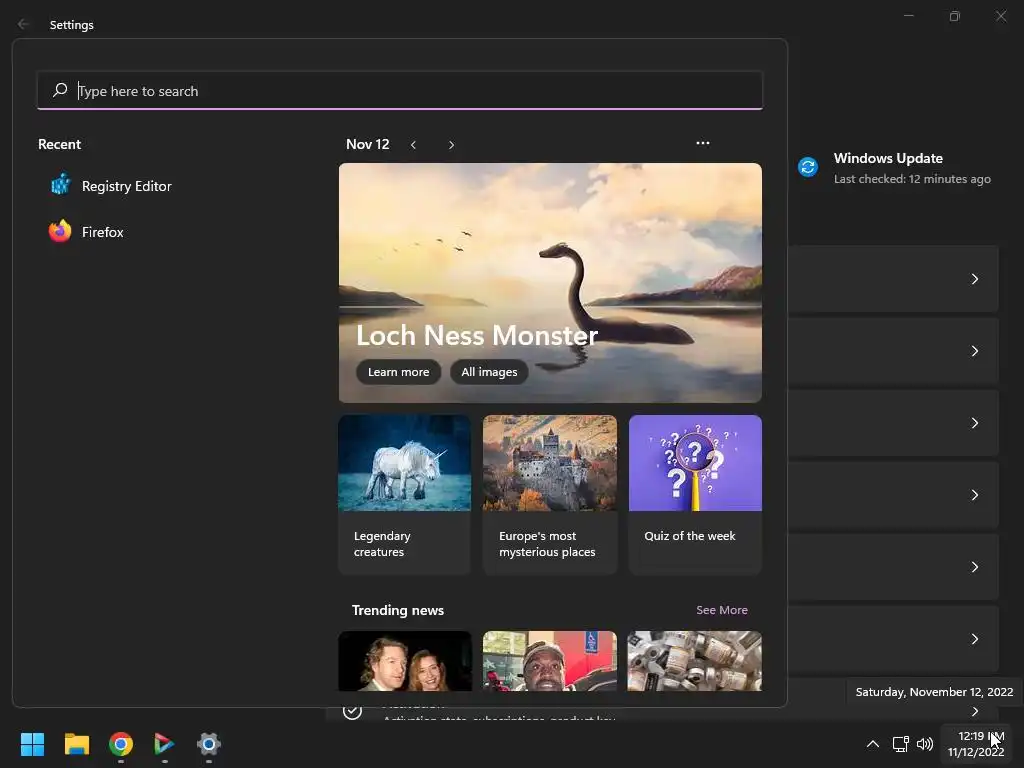Click the Trending news heading

pos(398,610)
